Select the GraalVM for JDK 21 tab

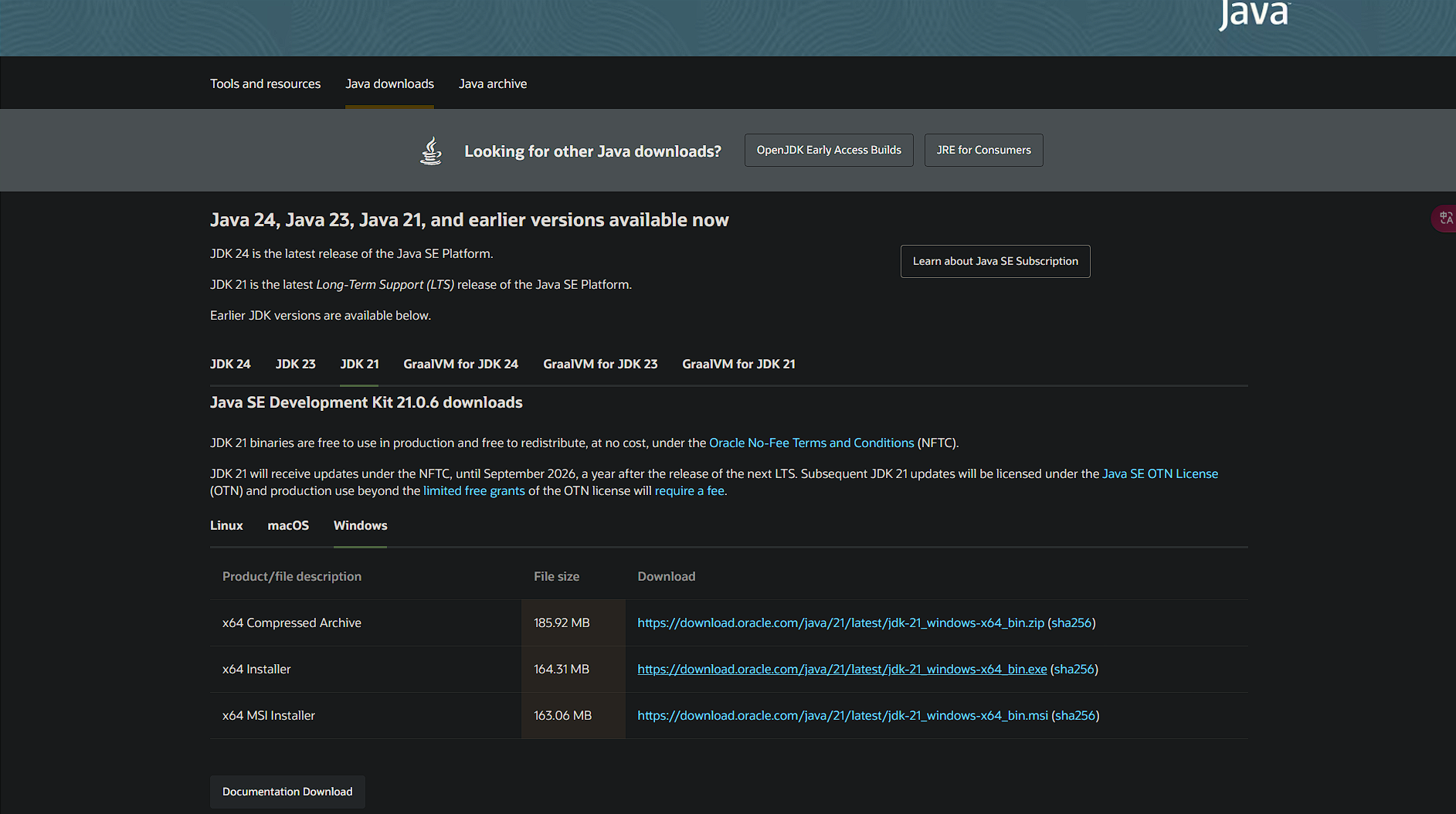tap(738, 364)
